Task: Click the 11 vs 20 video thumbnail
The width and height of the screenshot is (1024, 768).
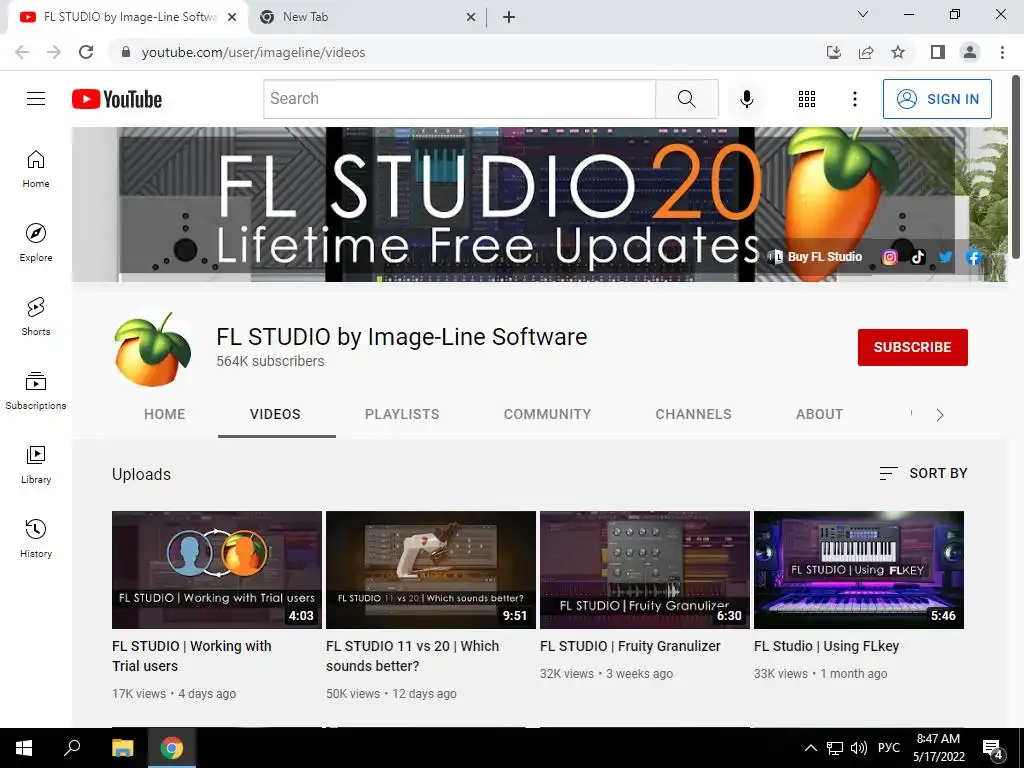Action: coord(431,570)
